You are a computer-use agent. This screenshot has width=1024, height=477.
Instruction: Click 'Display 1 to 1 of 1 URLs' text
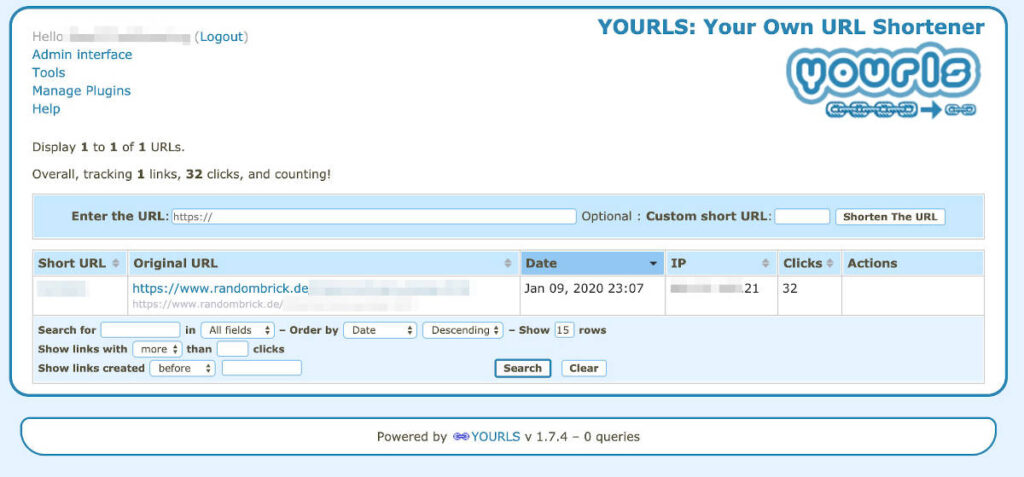point(108,148)
